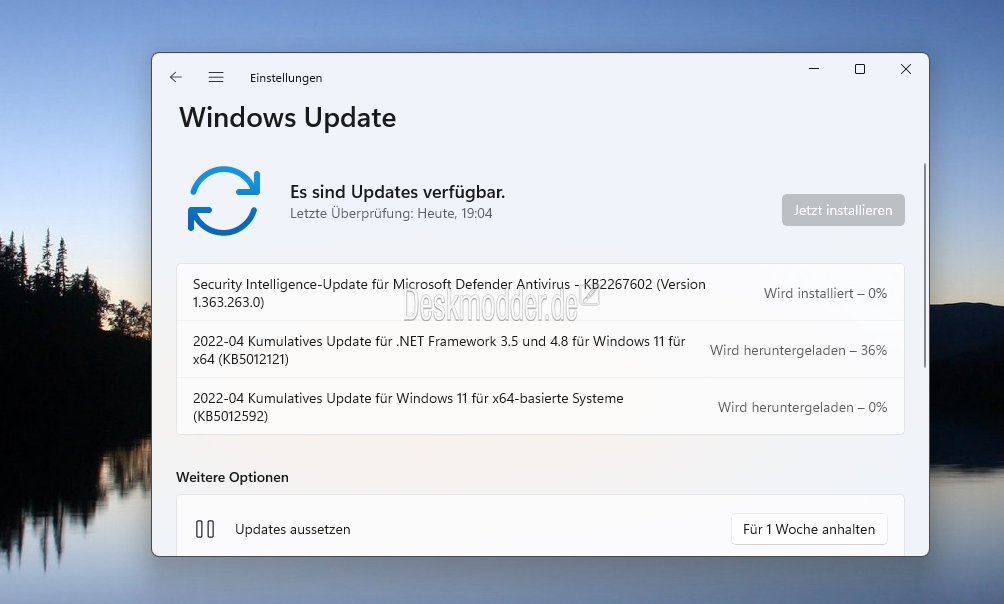Click the Windows Update page heading

tap(287, 118)
